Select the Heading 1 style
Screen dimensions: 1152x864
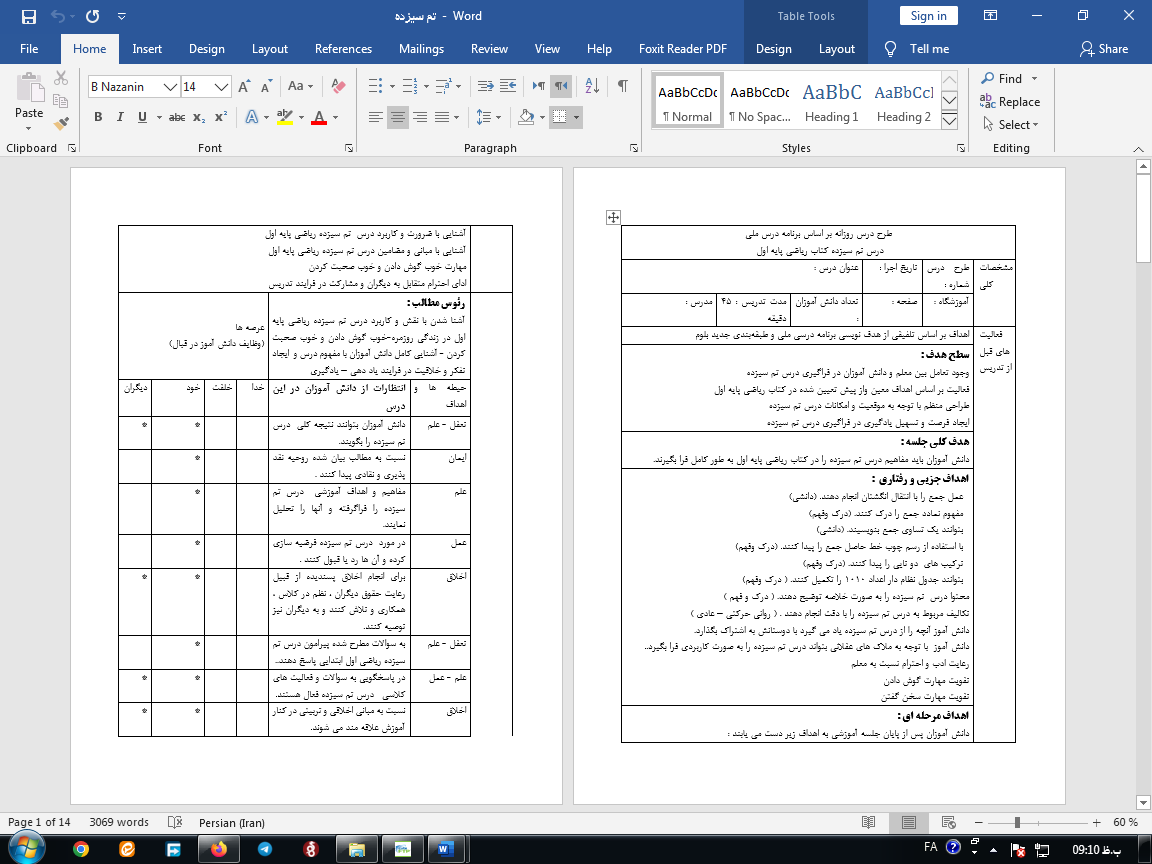pyautogui.click(x=832, y=101)
